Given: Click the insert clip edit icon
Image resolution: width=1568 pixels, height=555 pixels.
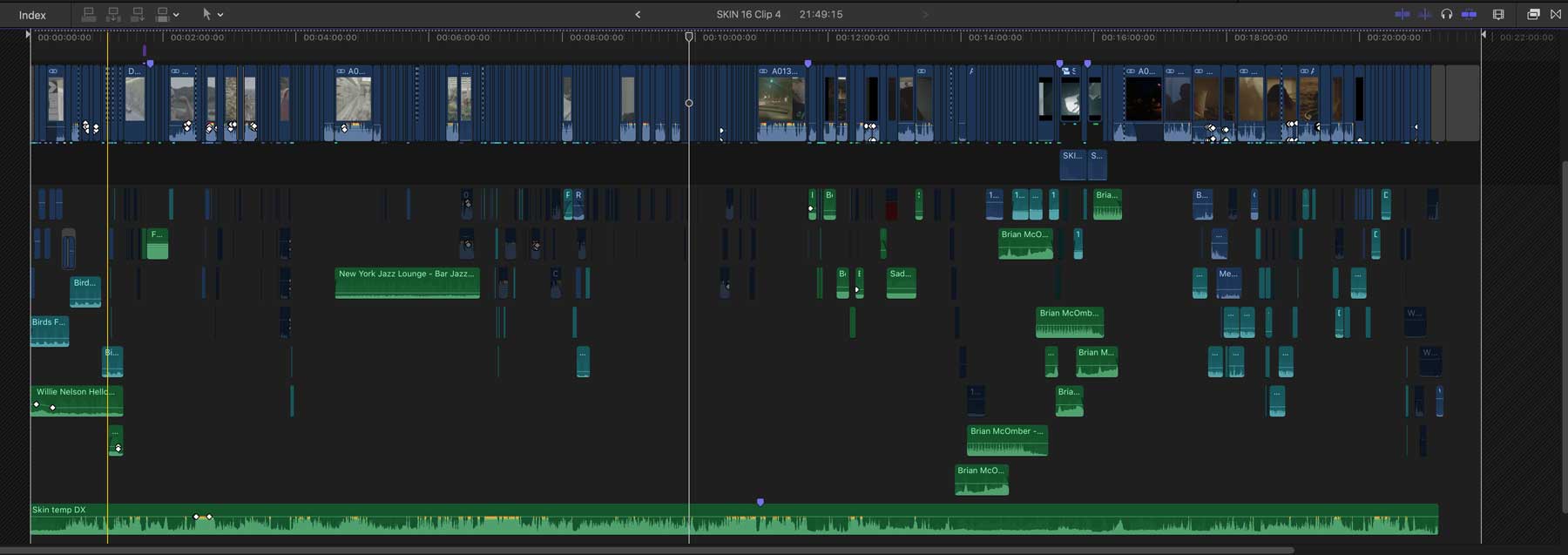Looking at the screenshot, I should click(113, 14).
